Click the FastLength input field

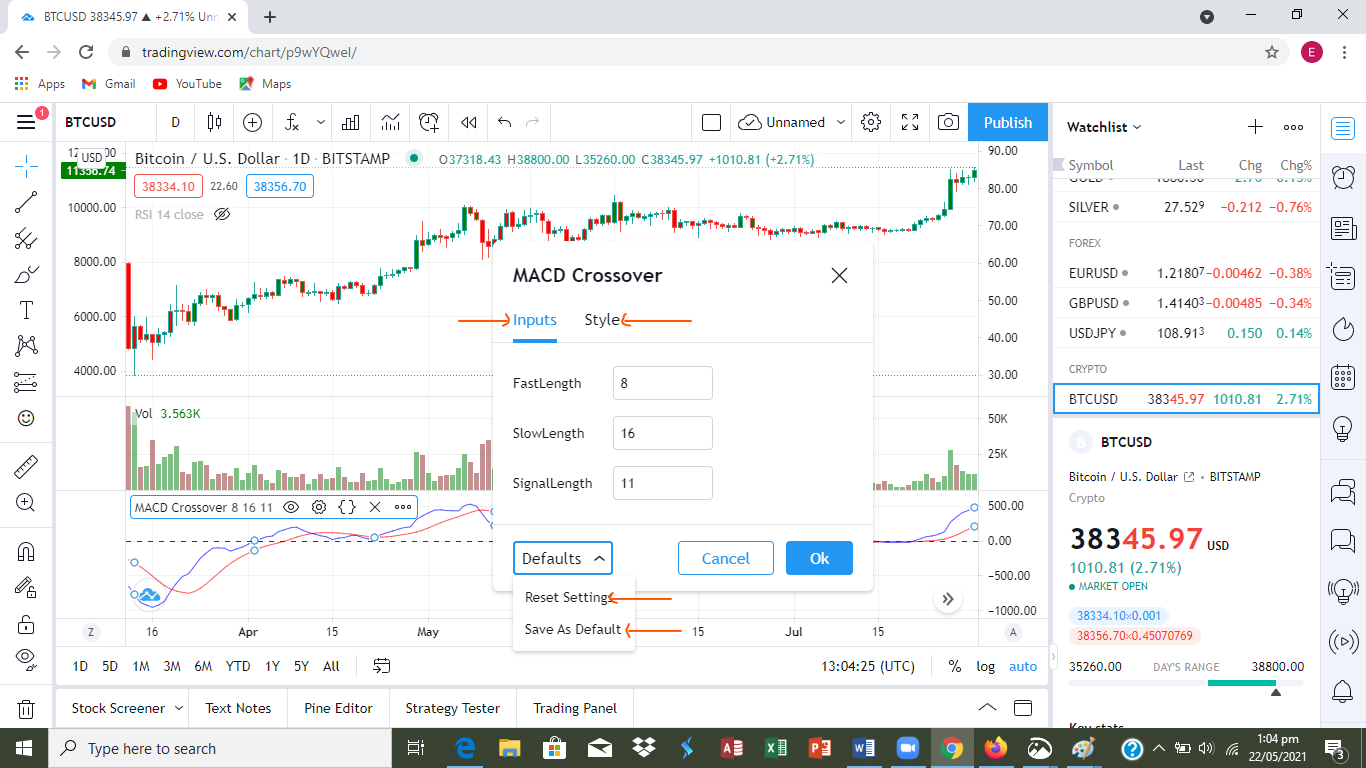coord(663,383)
